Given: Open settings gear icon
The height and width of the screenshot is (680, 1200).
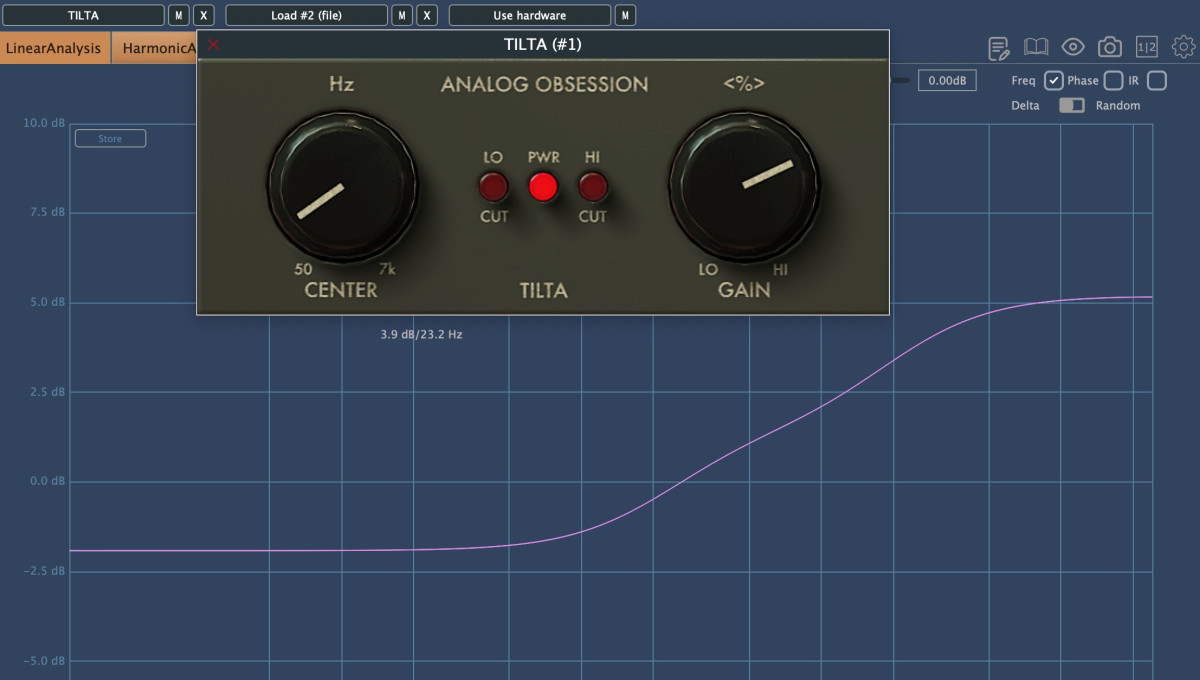Looking at the screenshot, I should (x=1183, y=47).
